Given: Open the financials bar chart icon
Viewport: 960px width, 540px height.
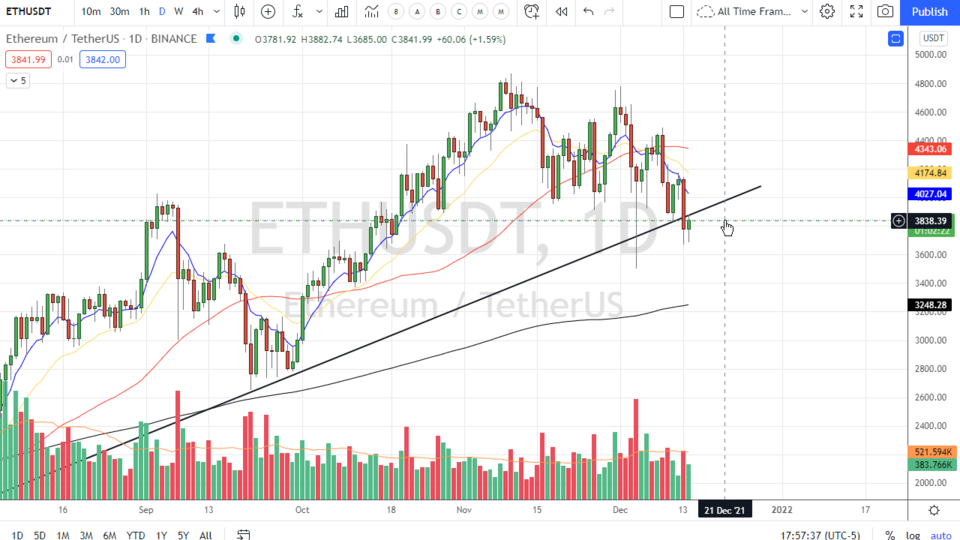Looking at the screenshot, I should [x=342, y=12].
